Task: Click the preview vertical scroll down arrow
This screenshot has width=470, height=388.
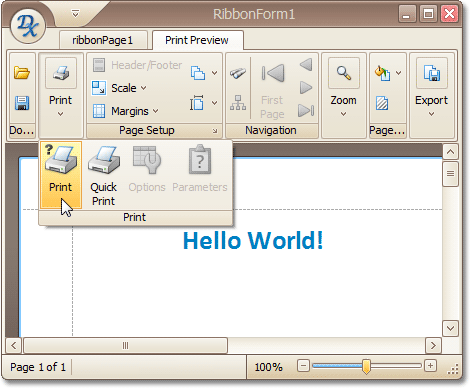Action: tap(451, 328)
